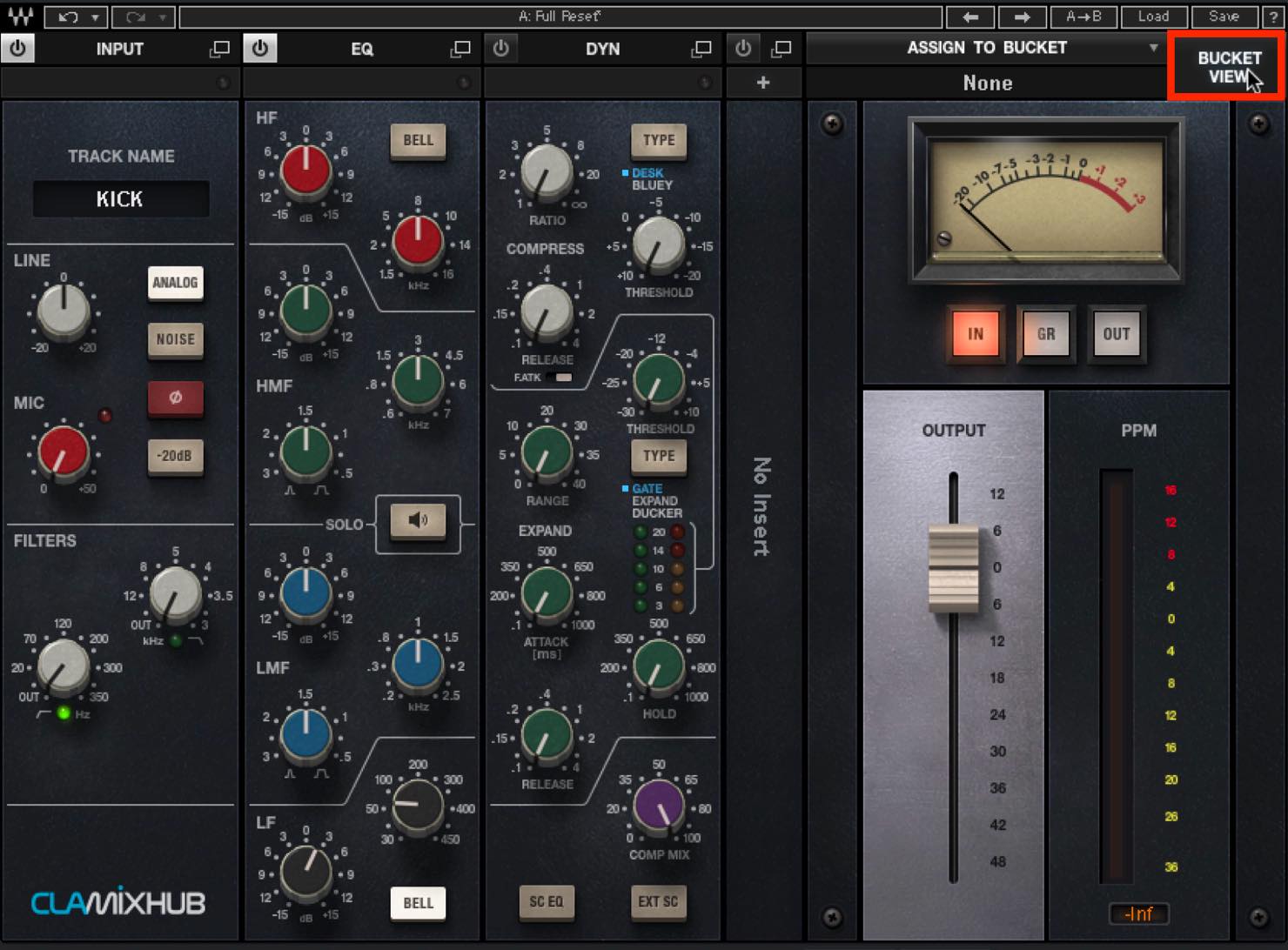Open the redo history dropdown arrow
This screenshot has width=1288, height=950.
[163, 17]
